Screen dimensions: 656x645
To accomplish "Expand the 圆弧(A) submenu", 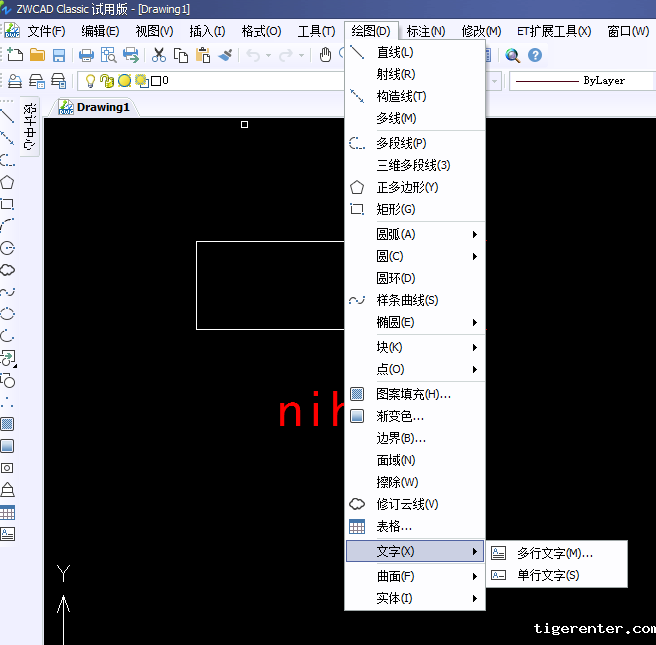I will [414, 234].
